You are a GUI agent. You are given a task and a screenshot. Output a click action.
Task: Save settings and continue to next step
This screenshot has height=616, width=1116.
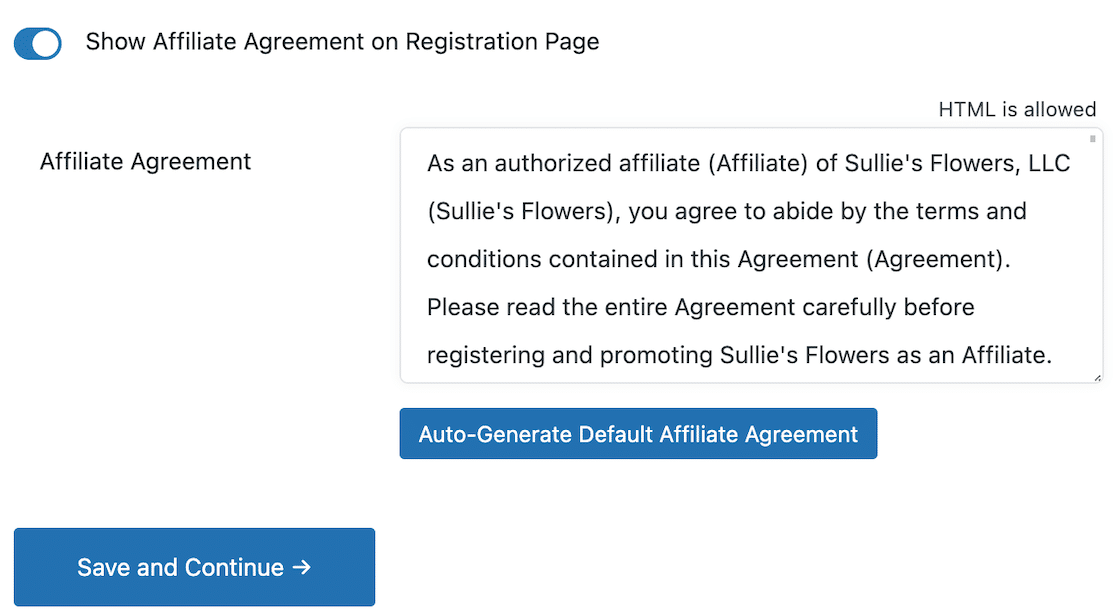coord(194,566)
